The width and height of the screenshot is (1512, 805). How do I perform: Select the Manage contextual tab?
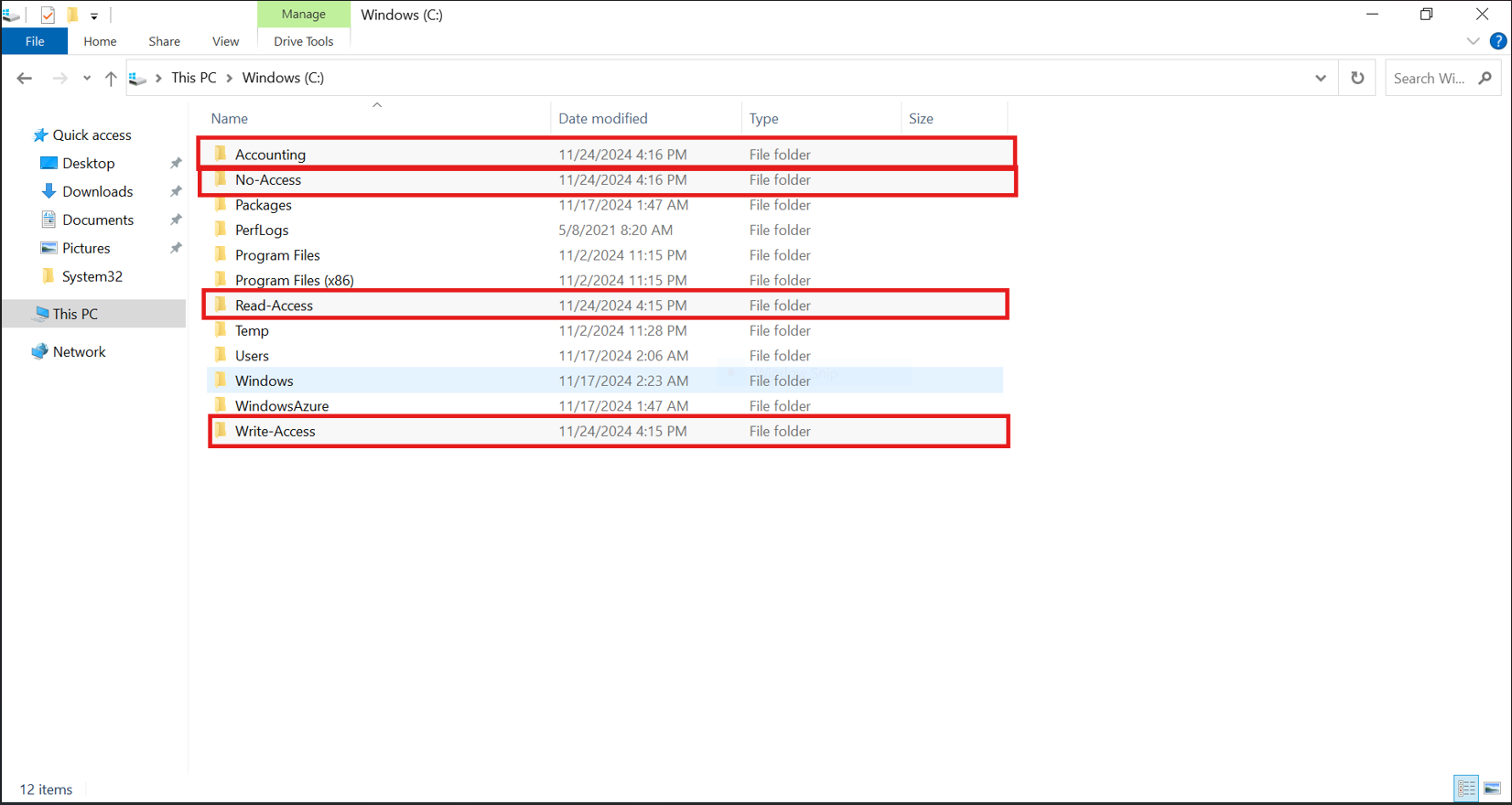303,14
